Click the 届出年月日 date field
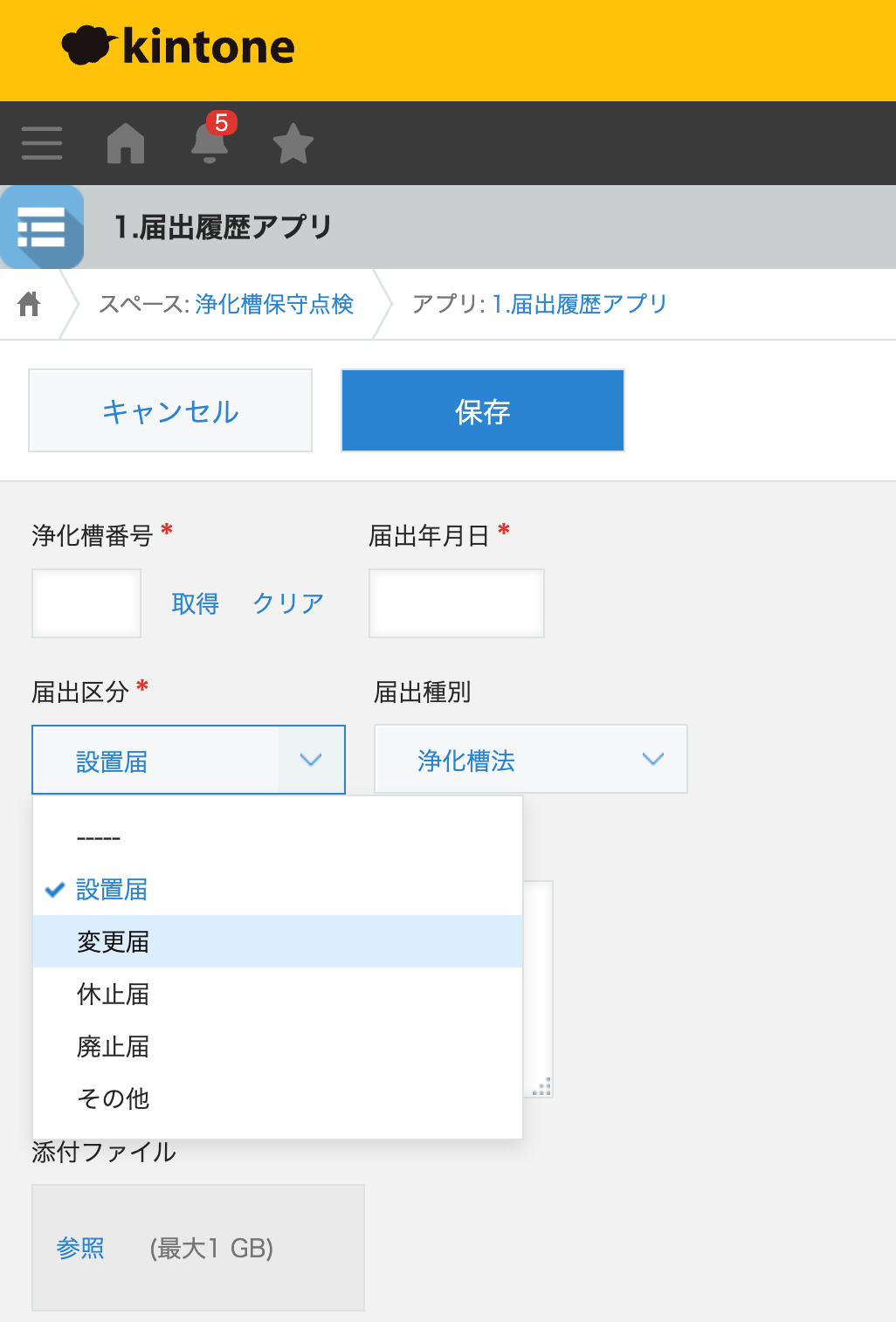 [x=457, y=603]
